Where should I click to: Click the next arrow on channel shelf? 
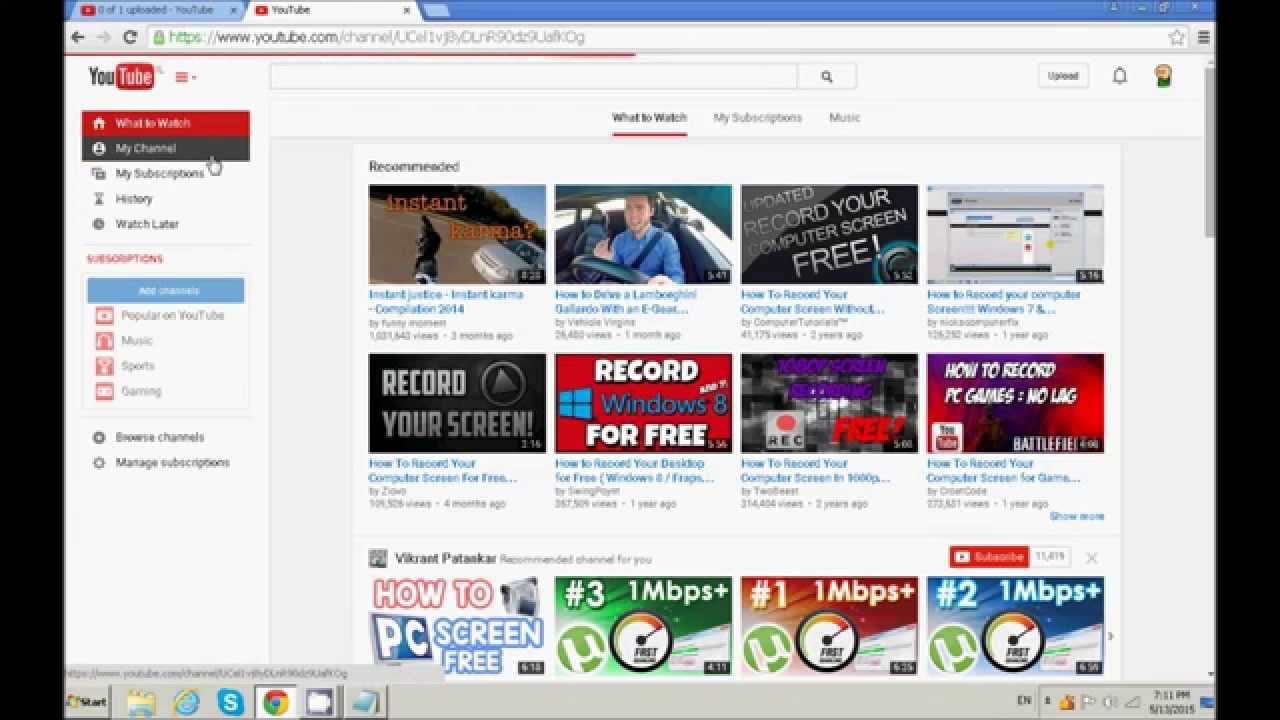(1110, 636)
